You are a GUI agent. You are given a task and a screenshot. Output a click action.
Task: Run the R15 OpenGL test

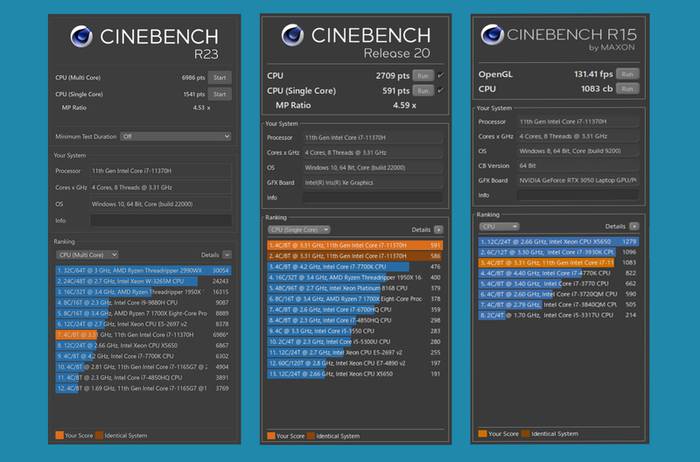(x=627, y=74)
